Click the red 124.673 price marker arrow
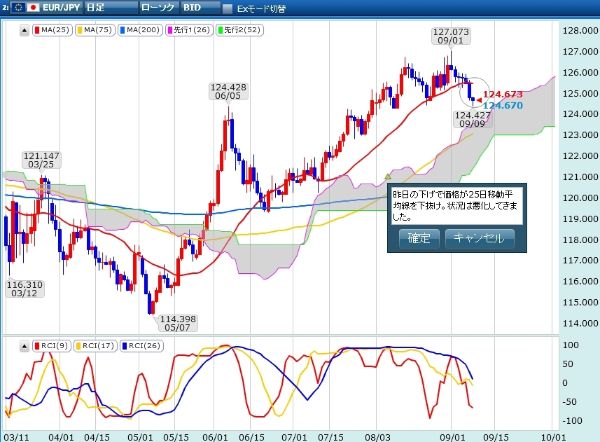 click(x=479, y=101)
